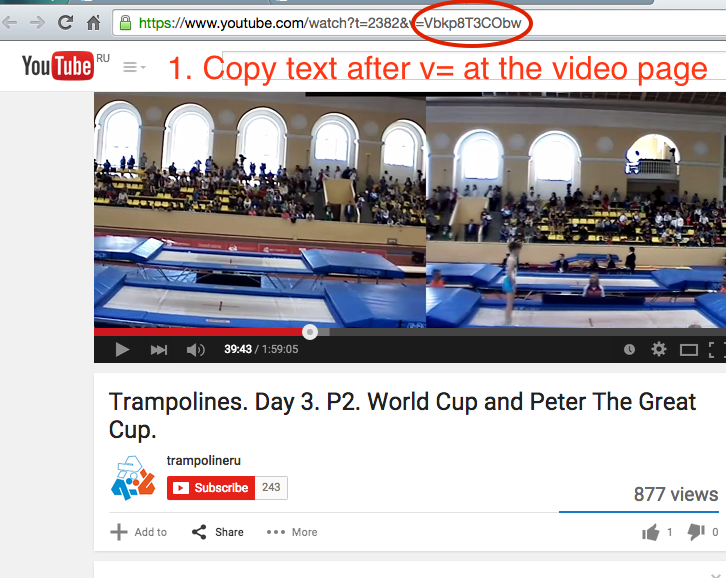Image resolution: width=726 pixels, height=578 pixels.
Task: Expand the More actions menu
Action: [x=292, y=532]
